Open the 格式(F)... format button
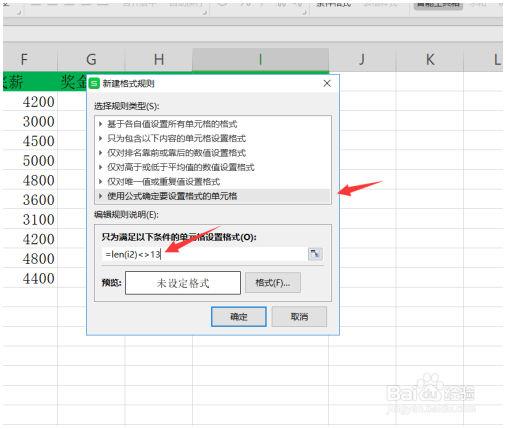506x429 pixels. pos(273,283)
